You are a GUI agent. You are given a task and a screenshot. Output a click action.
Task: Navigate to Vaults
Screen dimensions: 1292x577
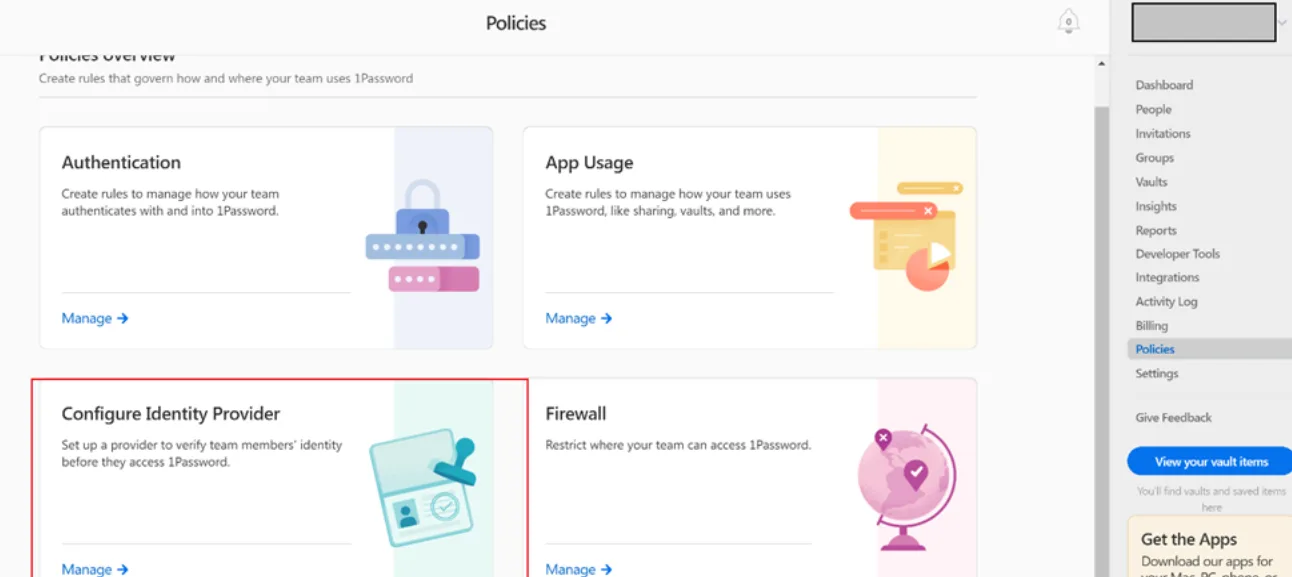pos(1151,182)
